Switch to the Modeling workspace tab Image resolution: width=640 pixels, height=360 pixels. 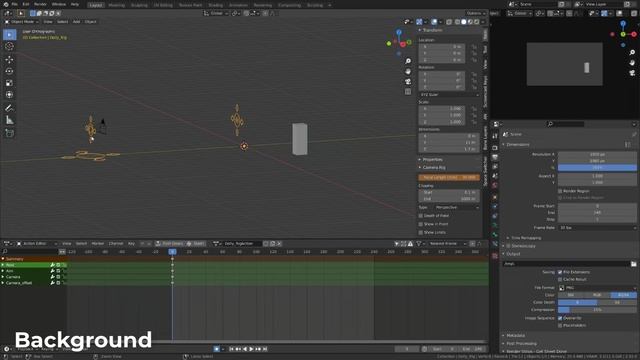coord(117,5)
